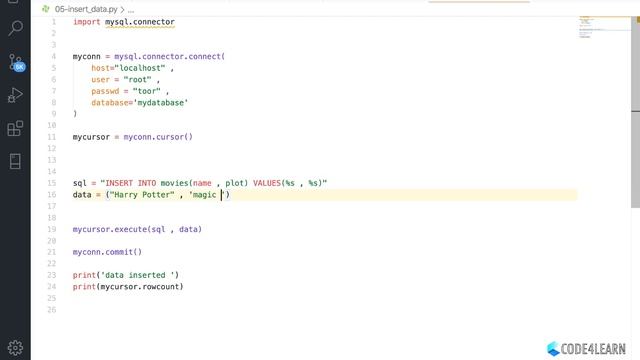This screenshot has width=640, height=360.
Task: Click line number 24 in the gutter
Action: click(x=51, y=287)
